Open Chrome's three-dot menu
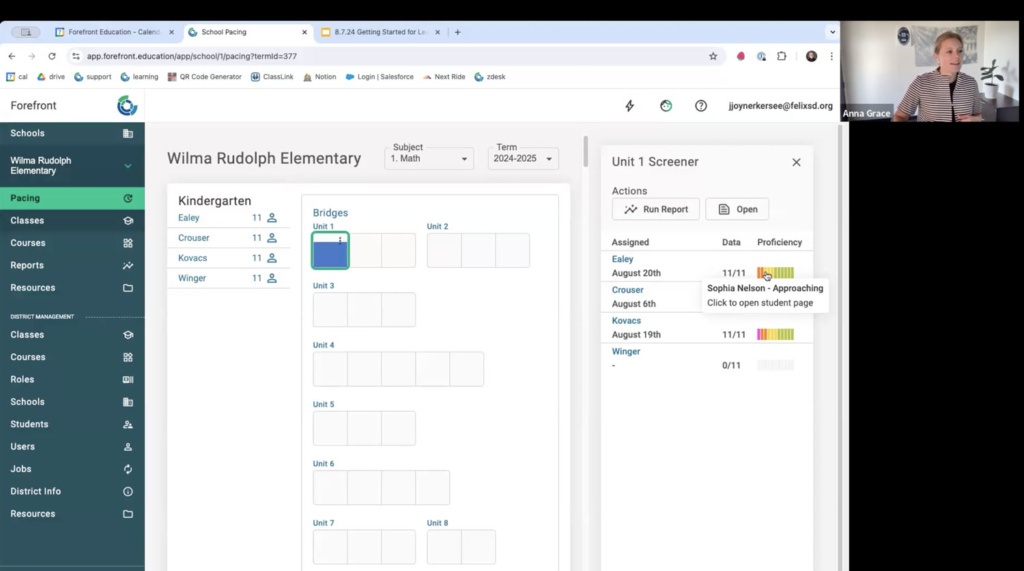1024x571 pixels. [831, 56]
